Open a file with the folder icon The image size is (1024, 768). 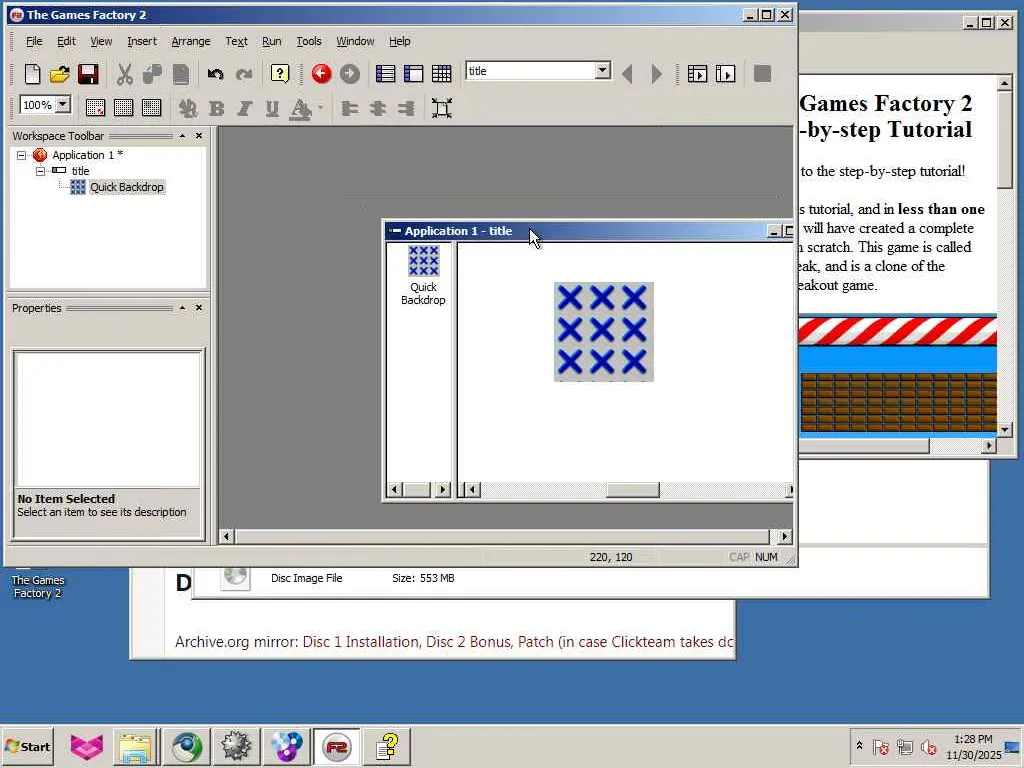click(x=59, y=74)
